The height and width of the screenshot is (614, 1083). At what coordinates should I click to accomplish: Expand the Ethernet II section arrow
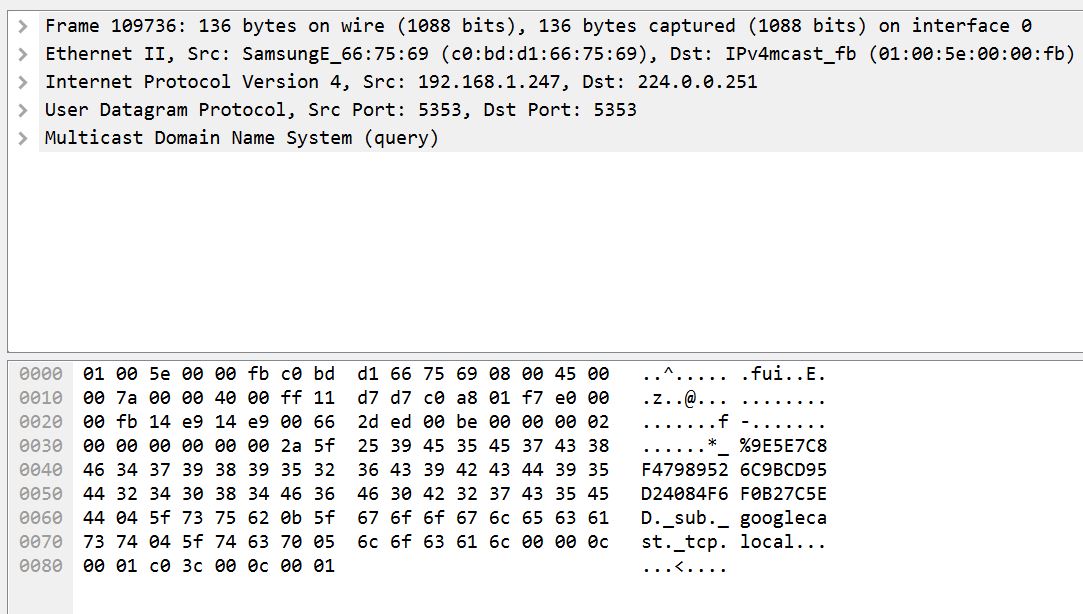coord(23,54)
